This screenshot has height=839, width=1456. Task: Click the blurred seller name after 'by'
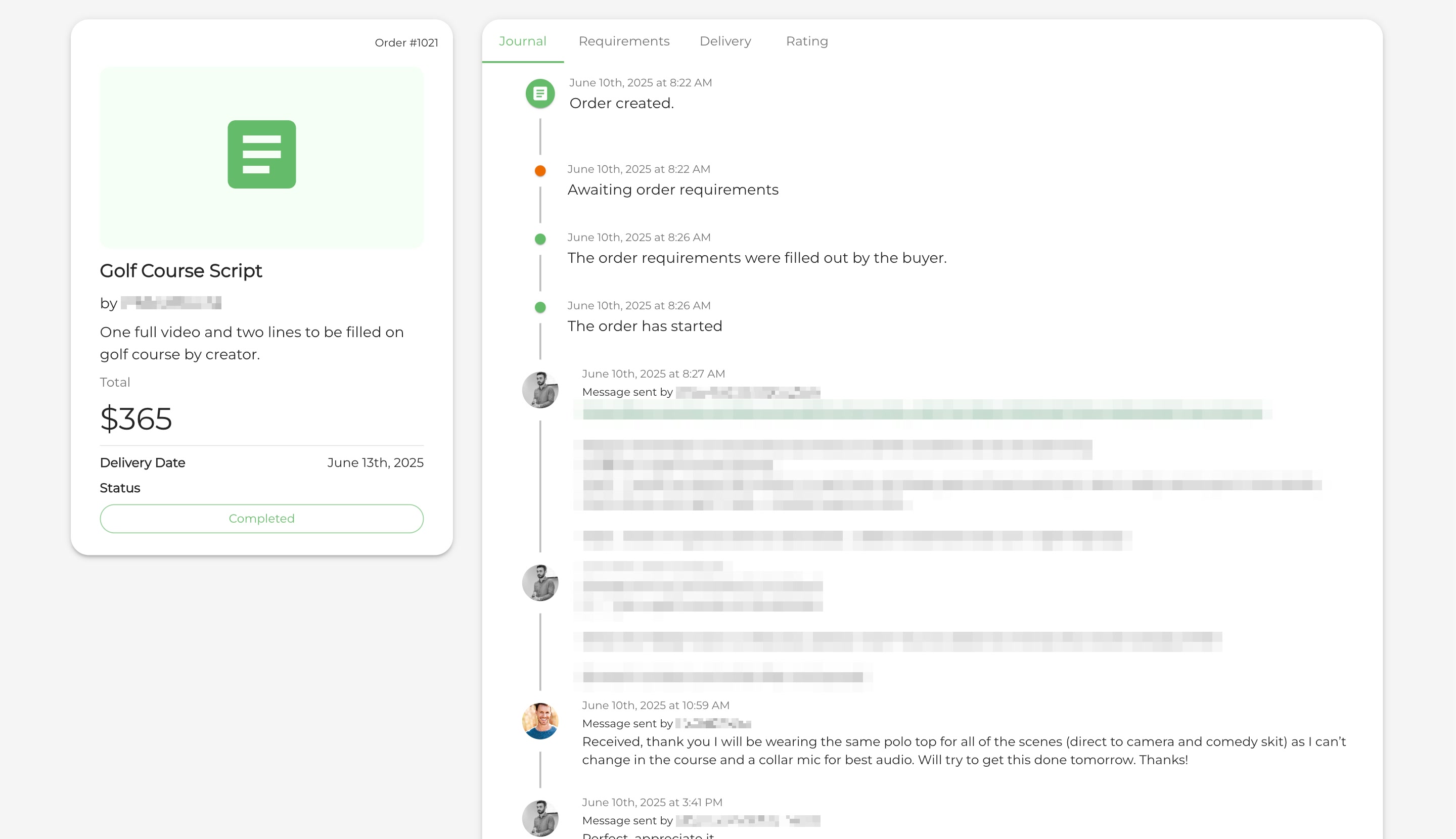(x=171, y=303)
